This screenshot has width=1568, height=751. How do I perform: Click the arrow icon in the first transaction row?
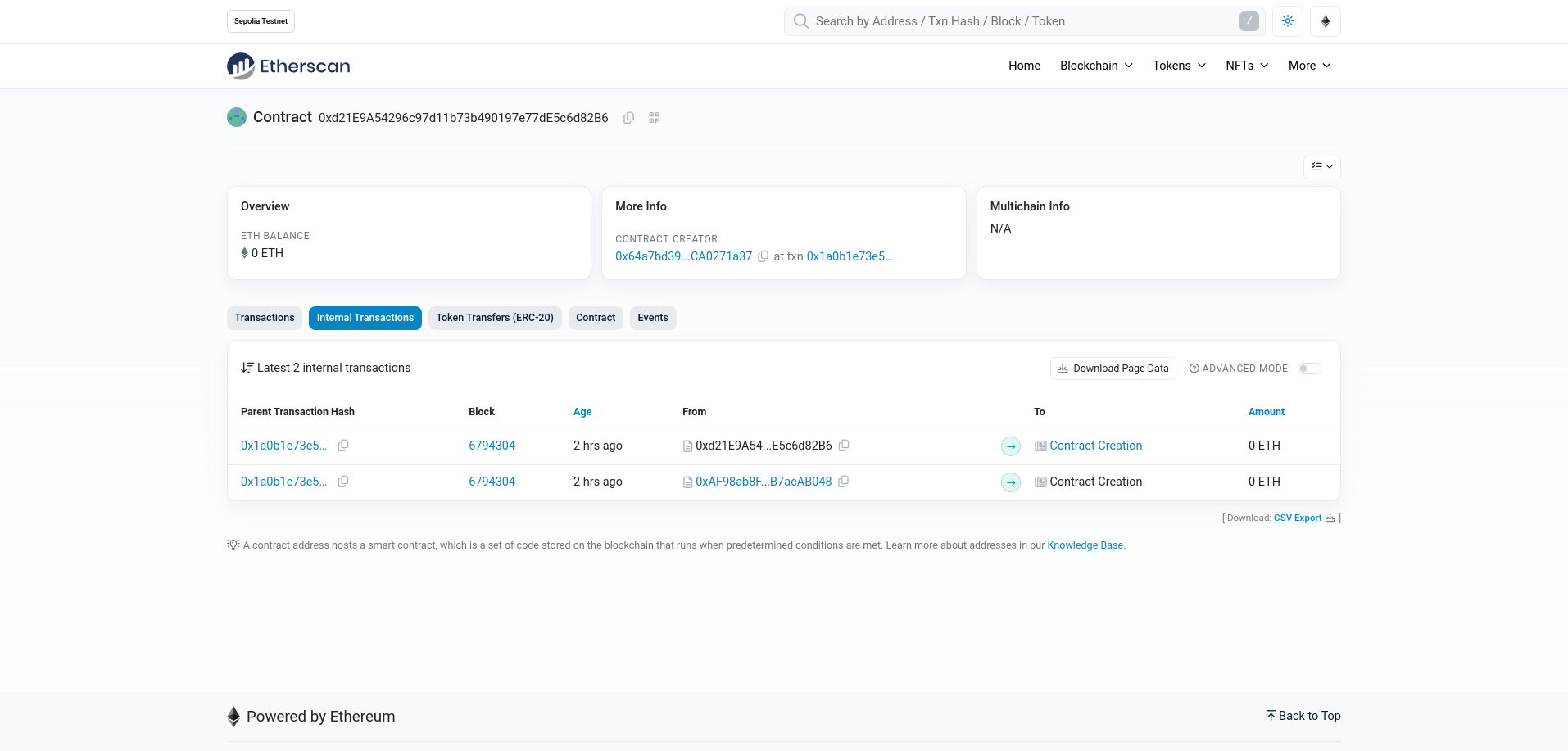click(1011, 446)
